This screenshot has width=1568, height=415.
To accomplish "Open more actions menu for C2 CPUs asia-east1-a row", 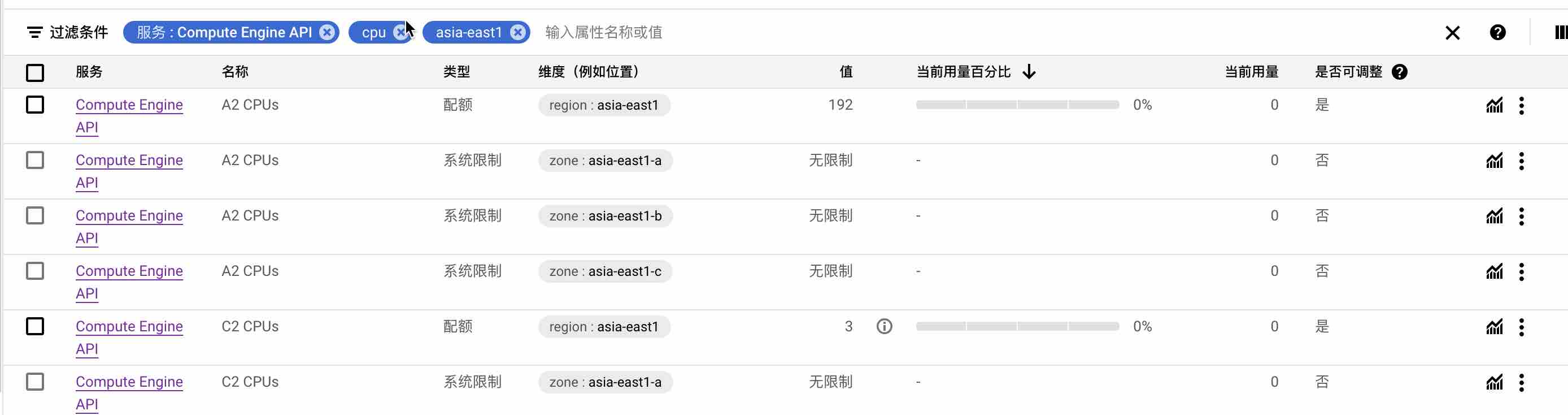I will click(1521, 382).
